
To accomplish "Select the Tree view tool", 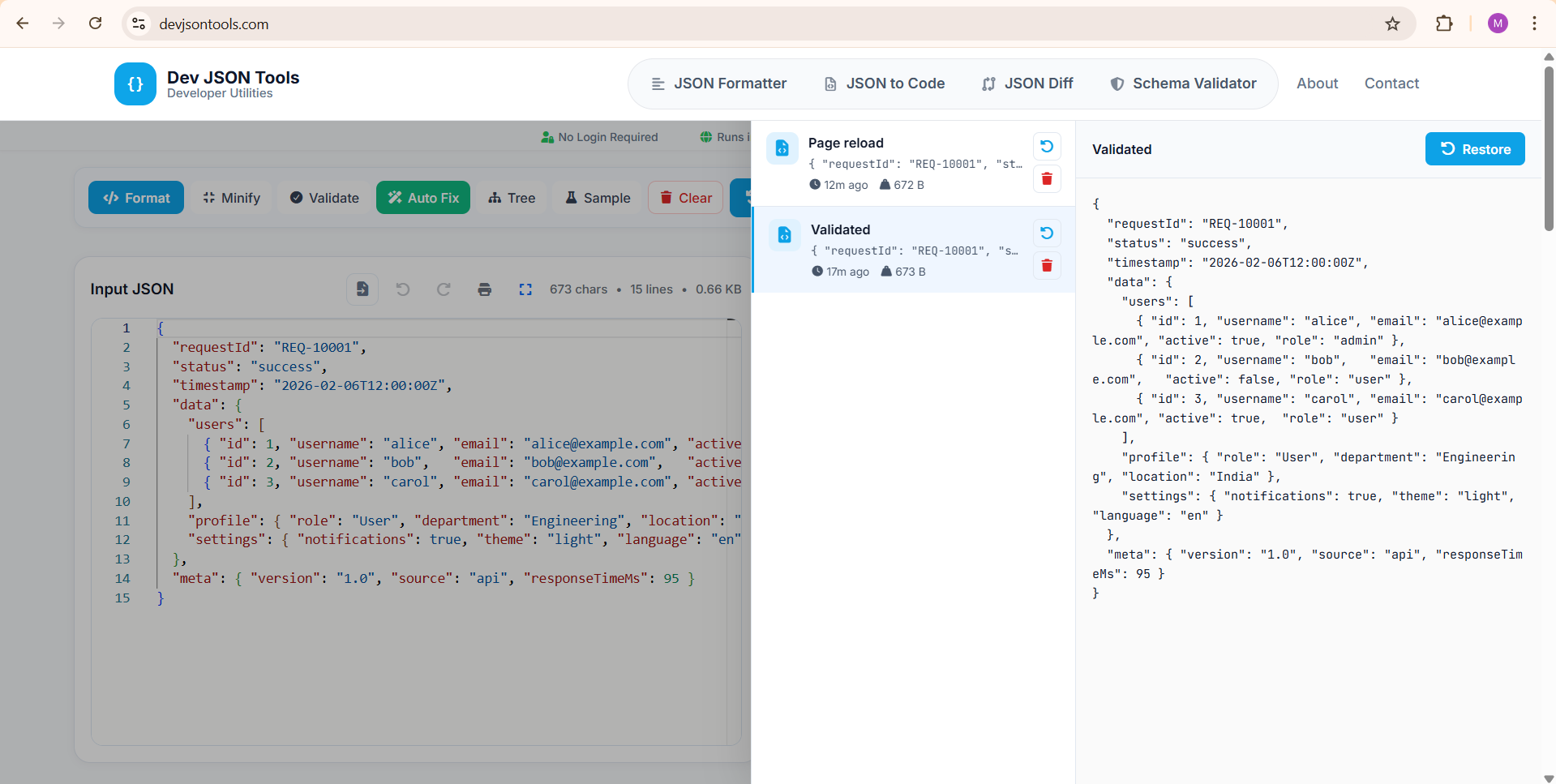I will (512, 197).
